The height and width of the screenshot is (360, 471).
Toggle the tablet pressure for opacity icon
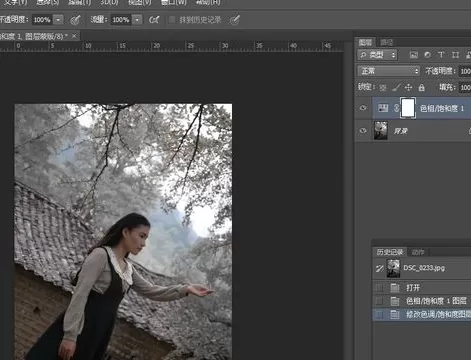coord(76,20)
